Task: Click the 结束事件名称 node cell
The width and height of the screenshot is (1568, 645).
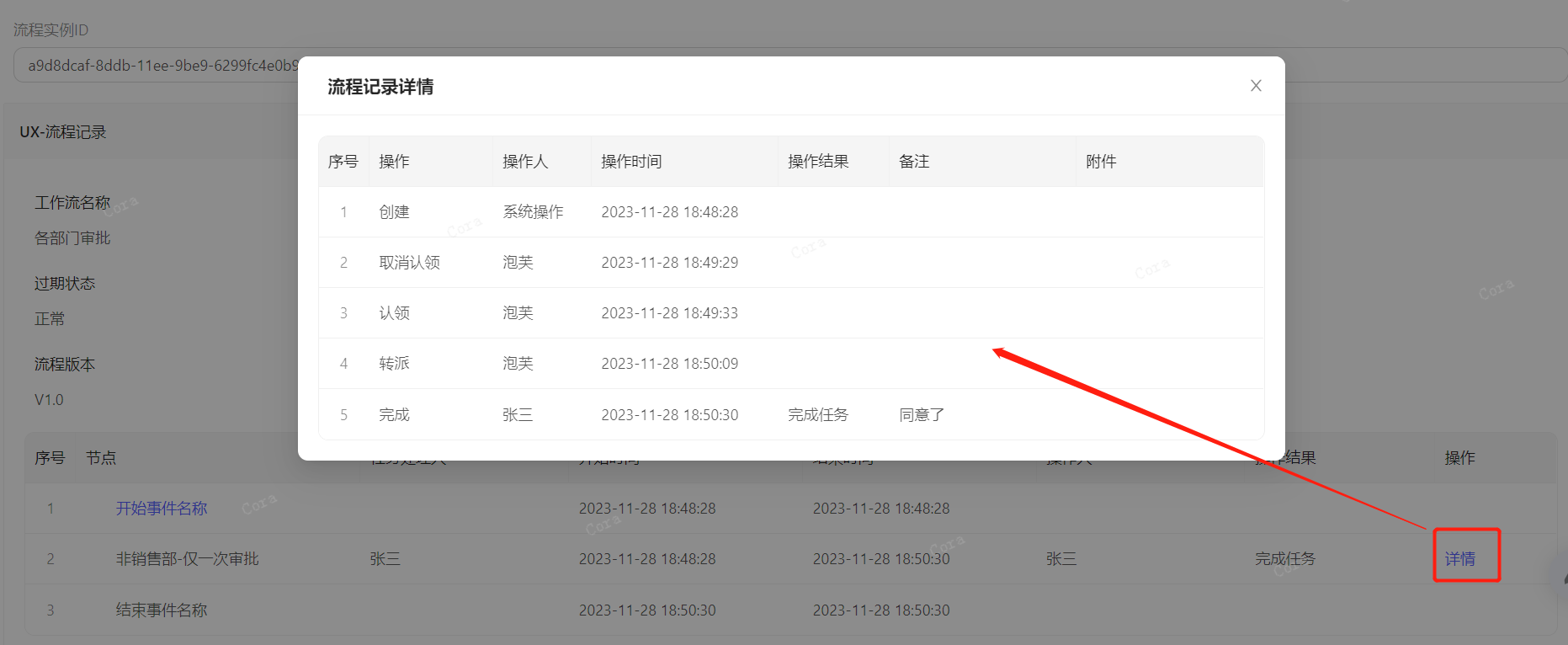Action: tap(162, 610)
